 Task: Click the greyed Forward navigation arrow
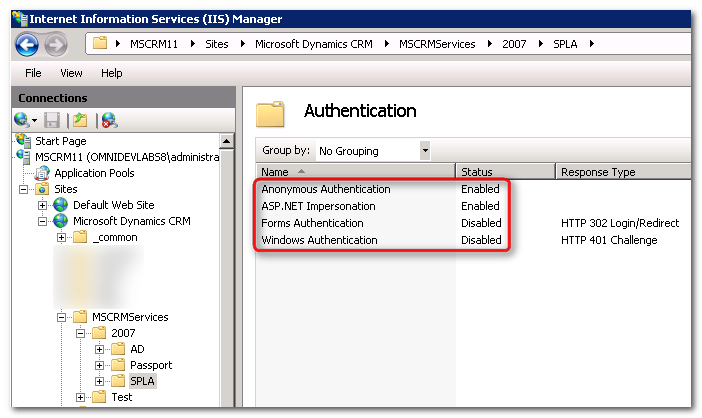tap(56, 45)
